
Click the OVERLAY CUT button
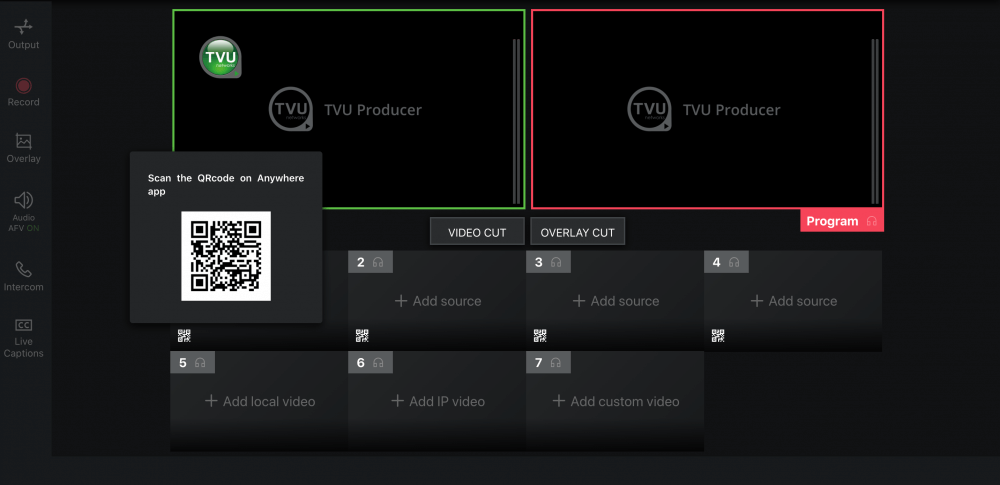577,232
